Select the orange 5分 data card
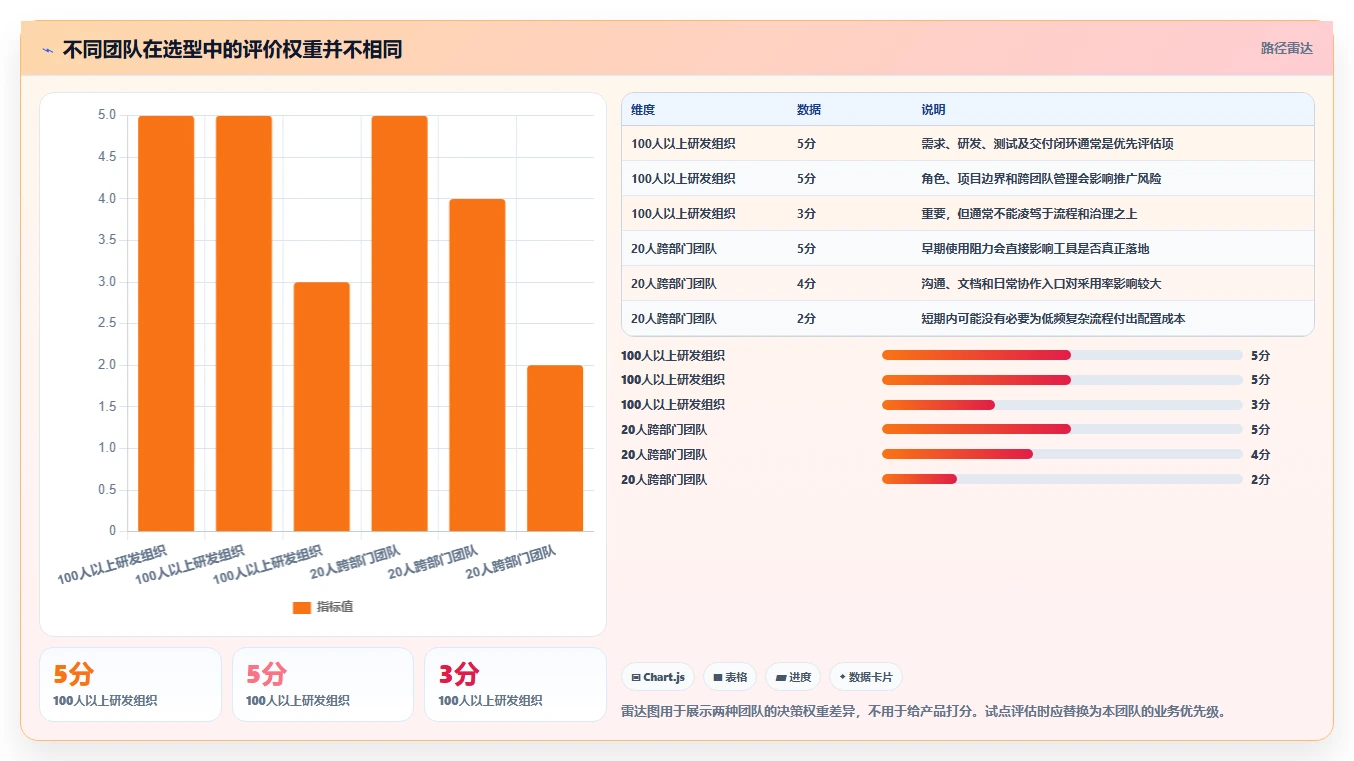This screenshot has height=761, width=1354. click(130, 684)
